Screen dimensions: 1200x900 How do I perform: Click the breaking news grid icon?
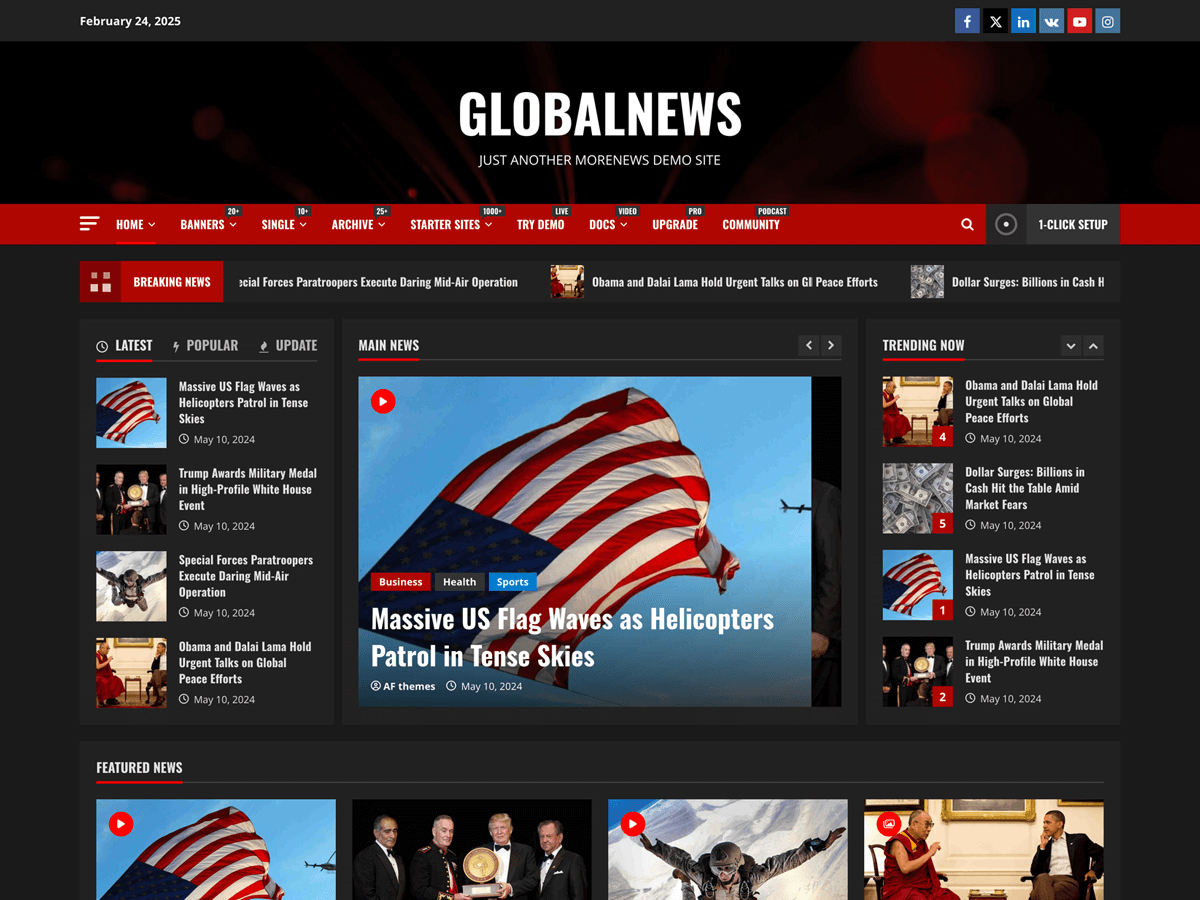pos(100,282)
